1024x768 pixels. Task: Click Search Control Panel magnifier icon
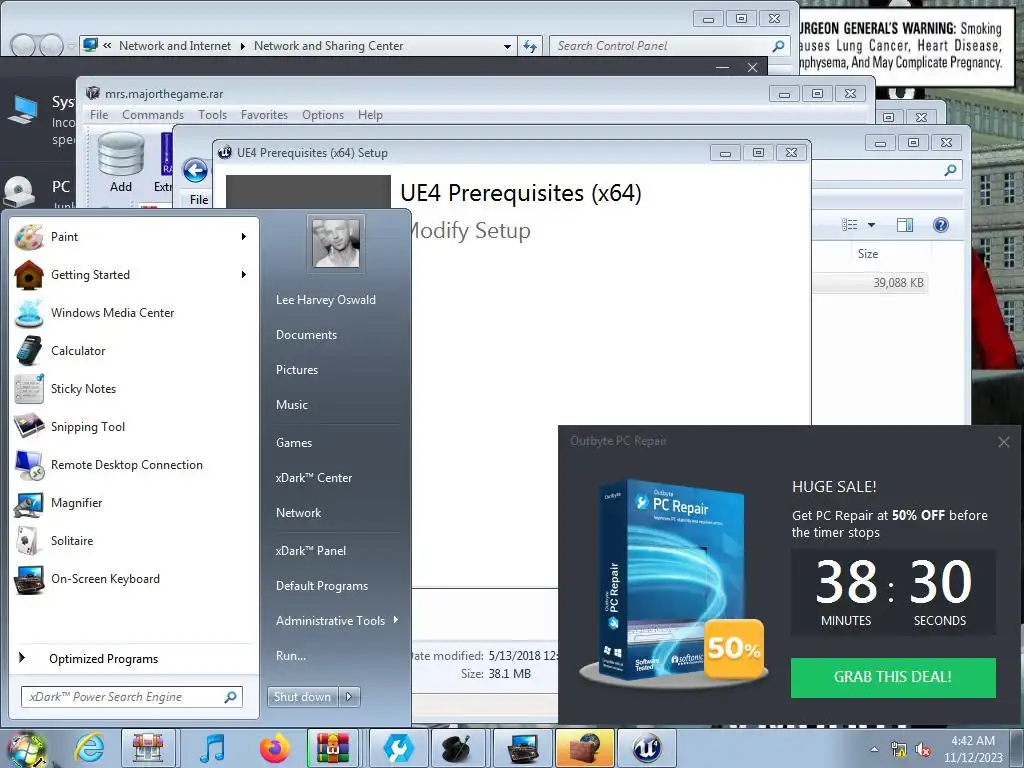[778, 46]
